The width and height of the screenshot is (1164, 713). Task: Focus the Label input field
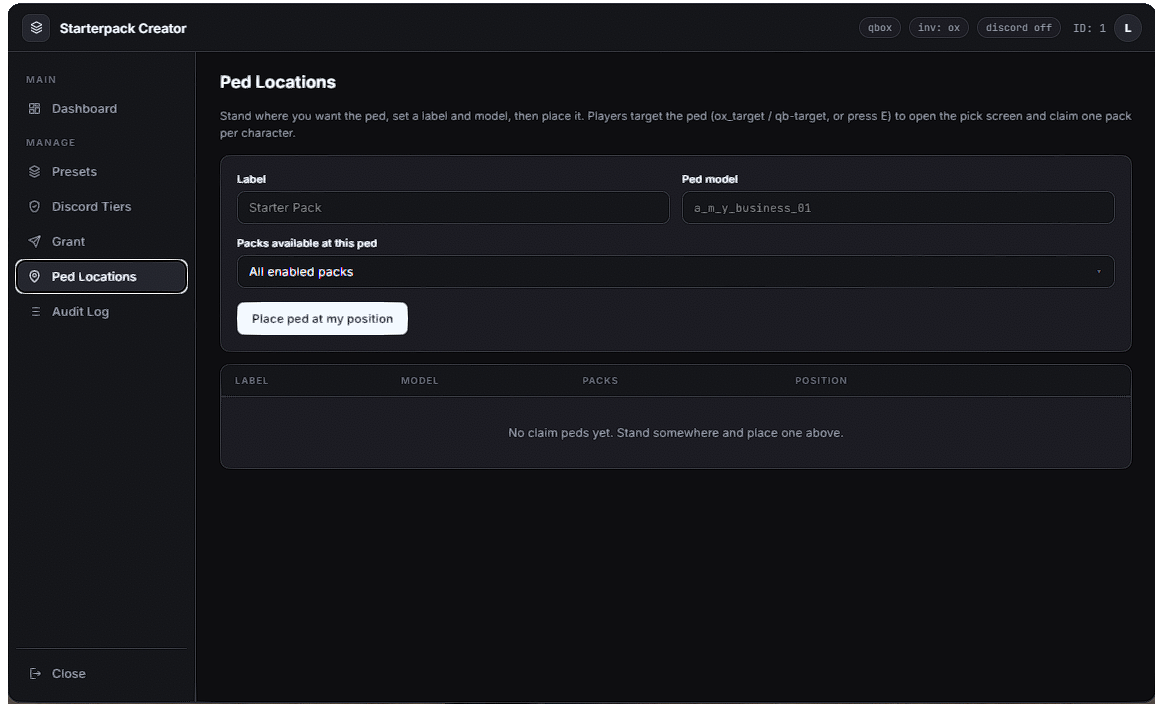[453, 208]
